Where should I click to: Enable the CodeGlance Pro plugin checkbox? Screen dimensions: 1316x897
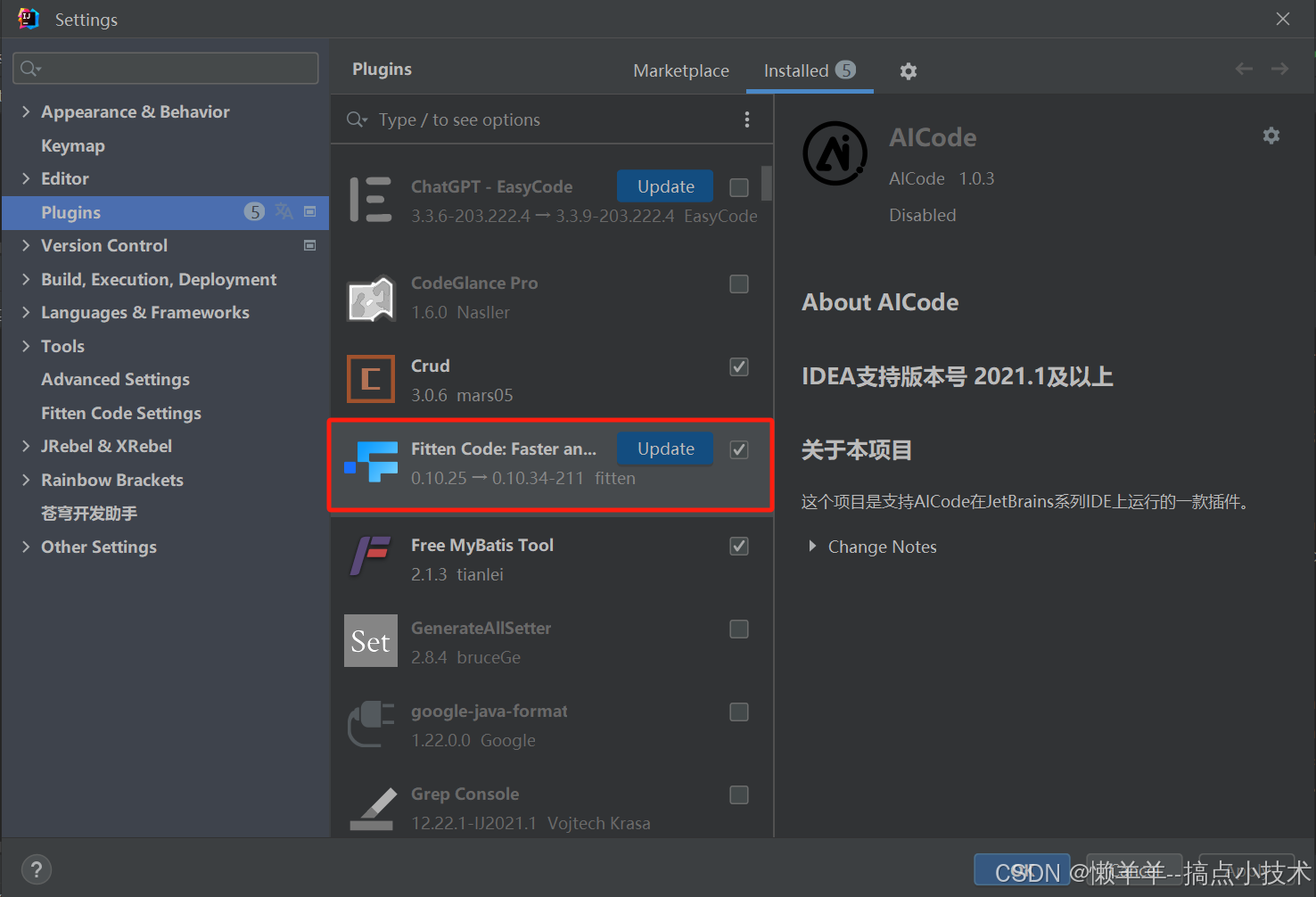coord(739,284)
